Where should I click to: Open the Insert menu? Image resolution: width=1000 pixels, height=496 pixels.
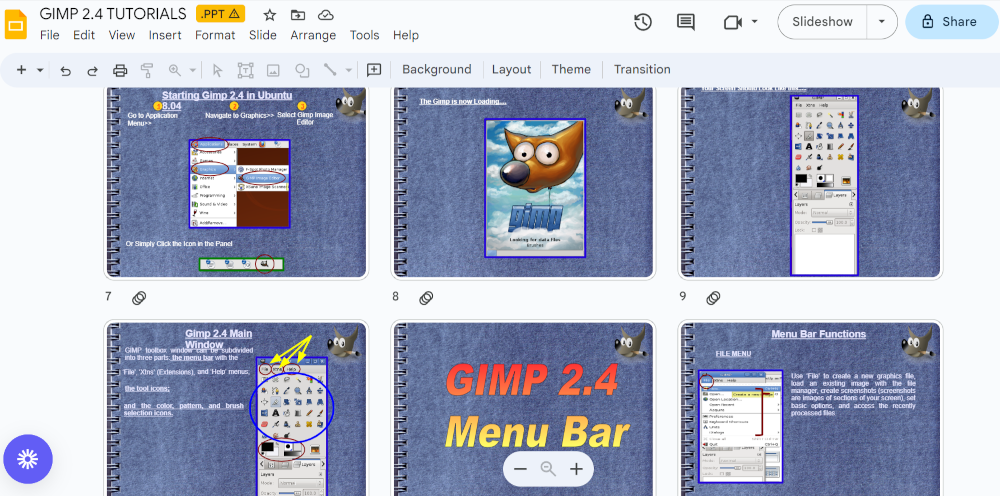click(x=165, y=35)
